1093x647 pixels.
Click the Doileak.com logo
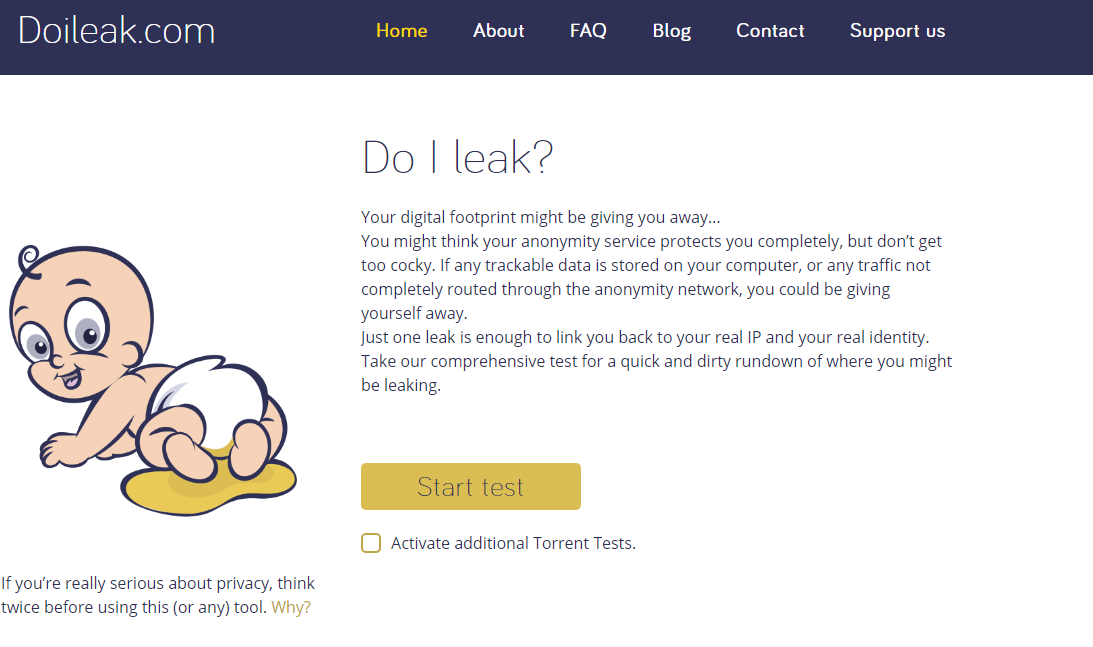point(116,30)
